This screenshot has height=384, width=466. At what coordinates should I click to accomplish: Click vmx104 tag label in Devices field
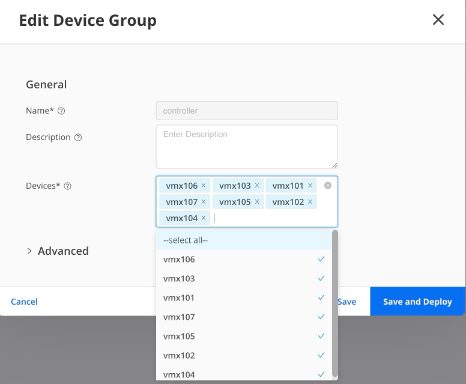coord(182,218)
